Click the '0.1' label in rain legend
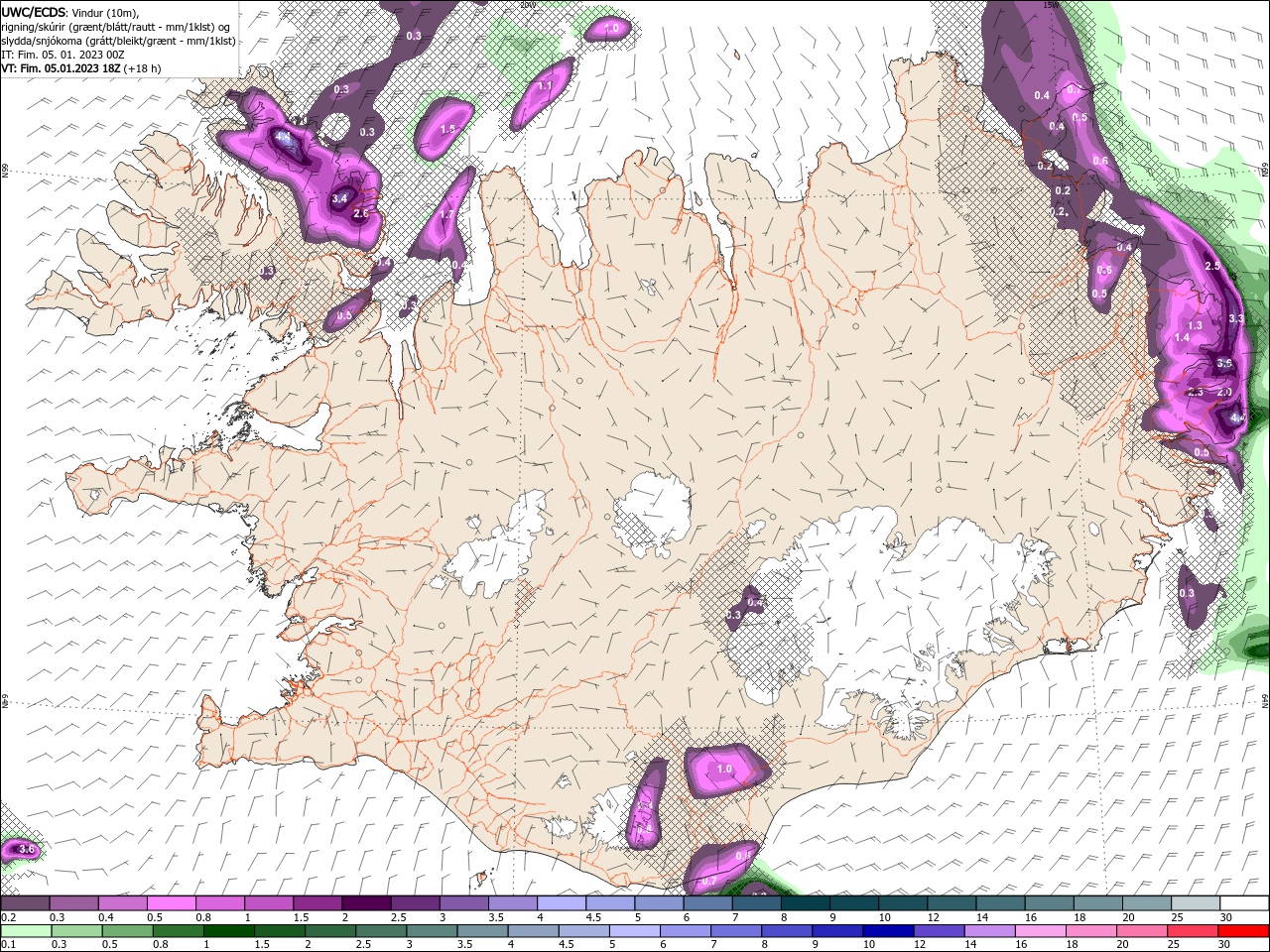The height and width of the screenshot is (952, 1270). click(8, 945)
